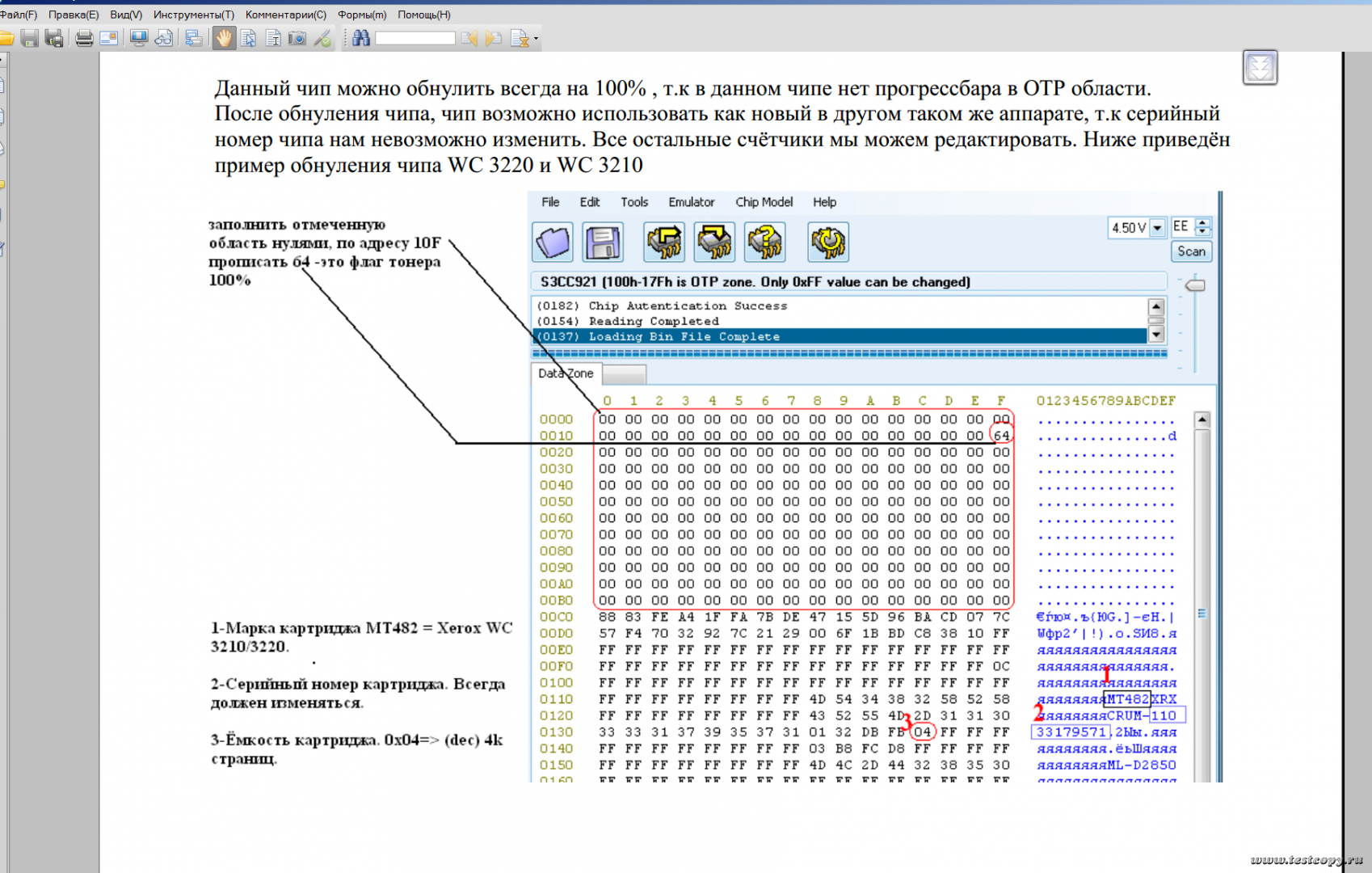The image size is (1372, 873).
Task: Open the Chip Model menu
Action: pyautogui.click(x=764, y=202)
